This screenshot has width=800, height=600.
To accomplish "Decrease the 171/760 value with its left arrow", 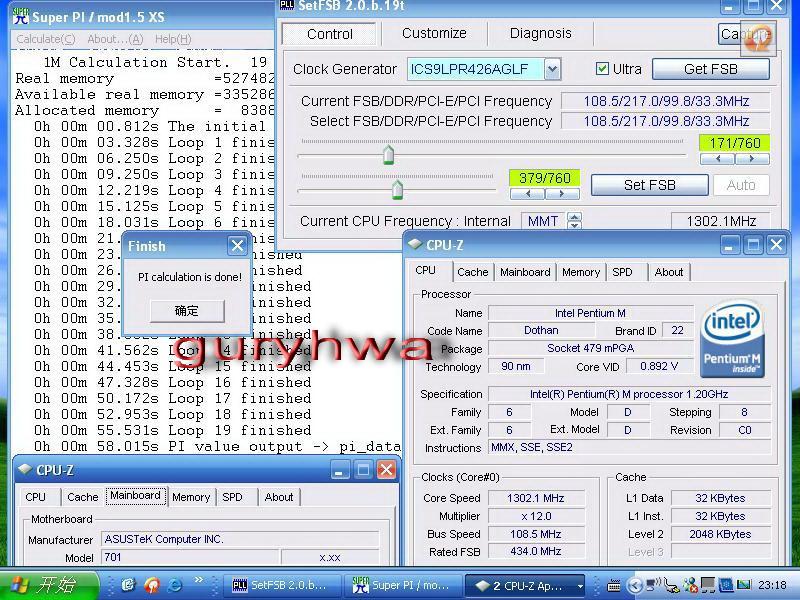I will point(717,159).
